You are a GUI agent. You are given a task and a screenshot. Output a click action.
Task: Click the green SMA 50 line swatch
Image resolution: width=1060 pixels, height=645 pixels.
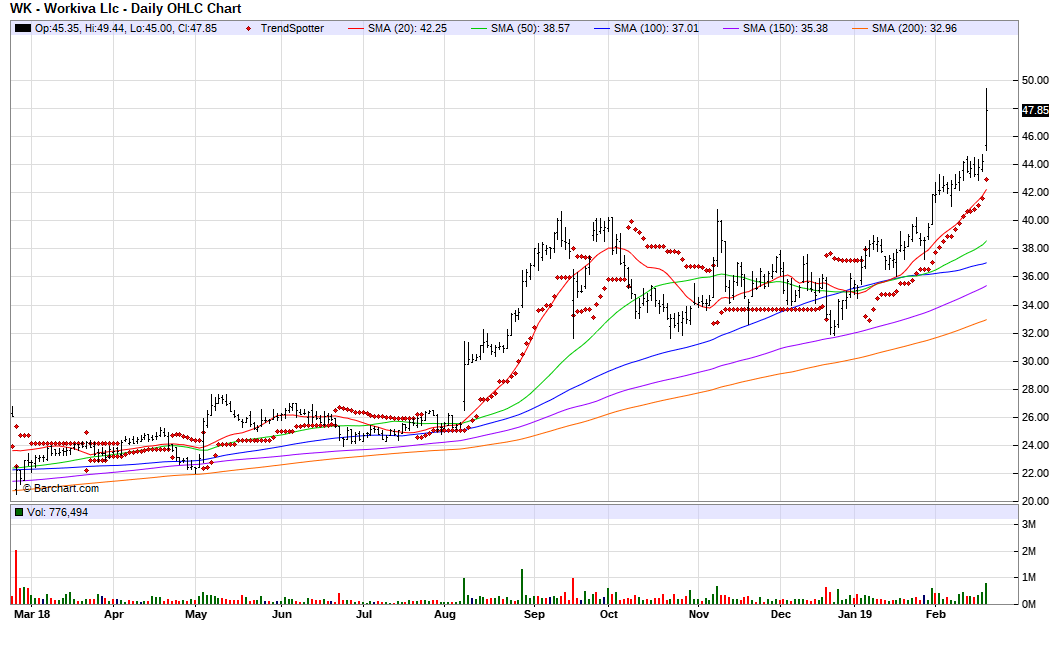click(479, 28)
